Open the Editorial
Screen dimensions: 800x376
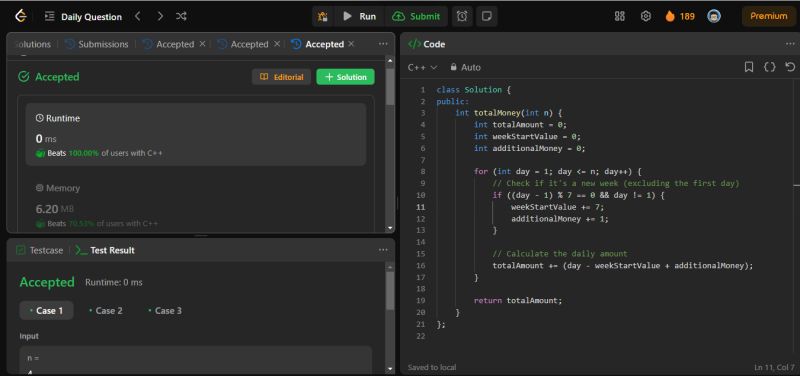click(282, 77)
